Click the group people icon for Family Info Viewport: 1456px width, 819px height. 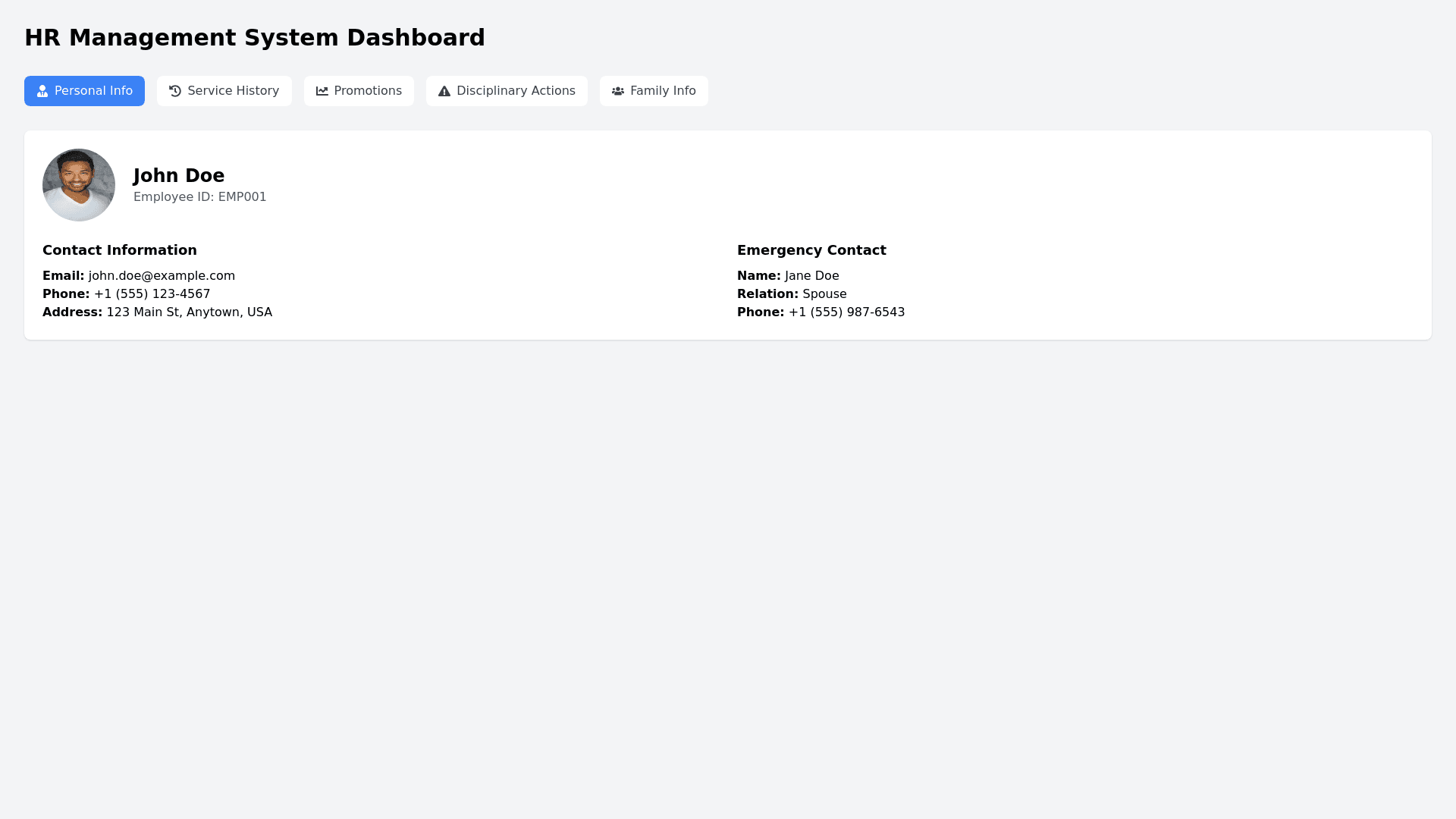tap(618, 91)
